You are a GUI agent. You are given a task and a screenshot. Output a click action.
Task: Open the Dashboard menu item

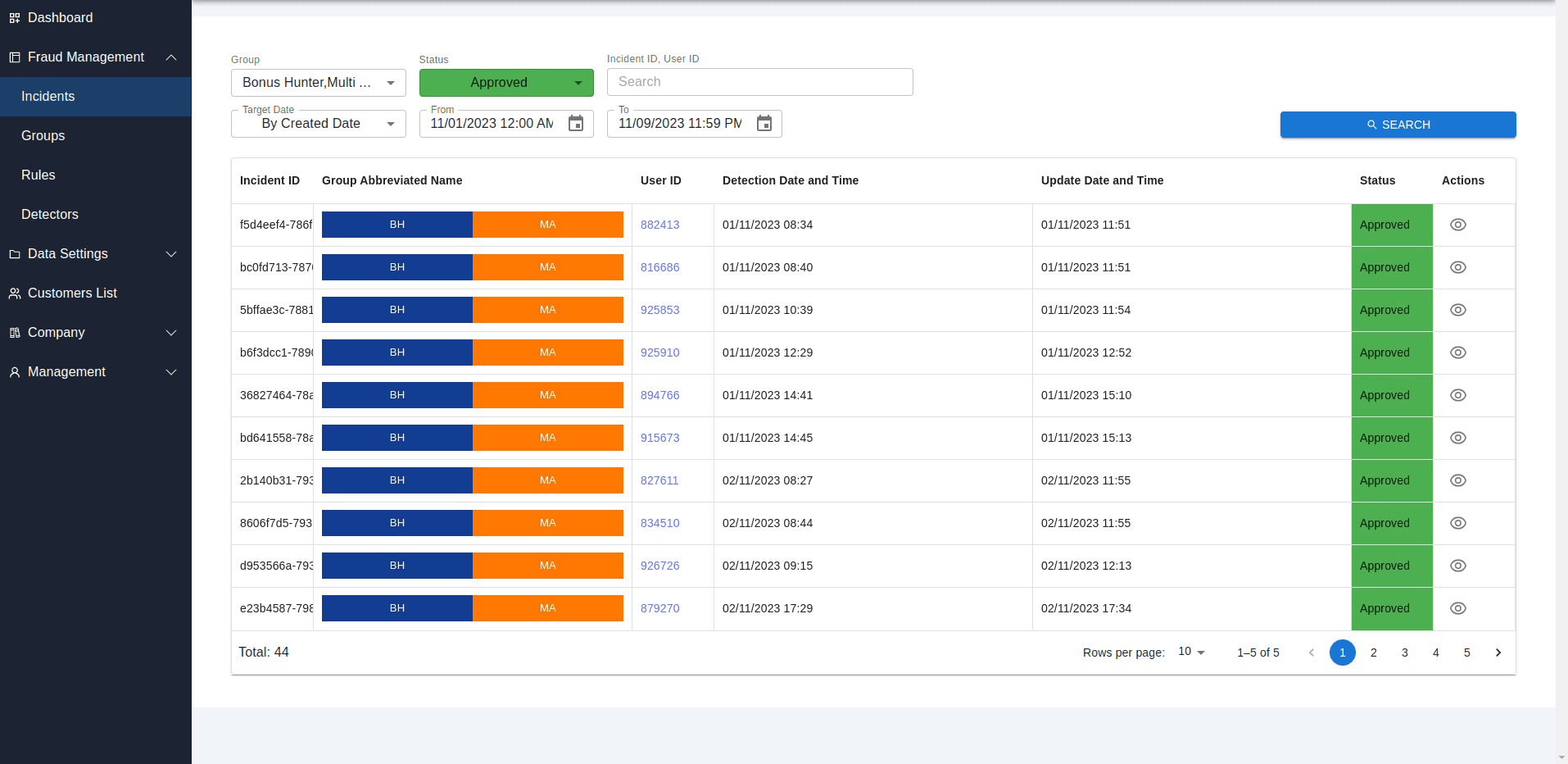[x=96, y=18]
